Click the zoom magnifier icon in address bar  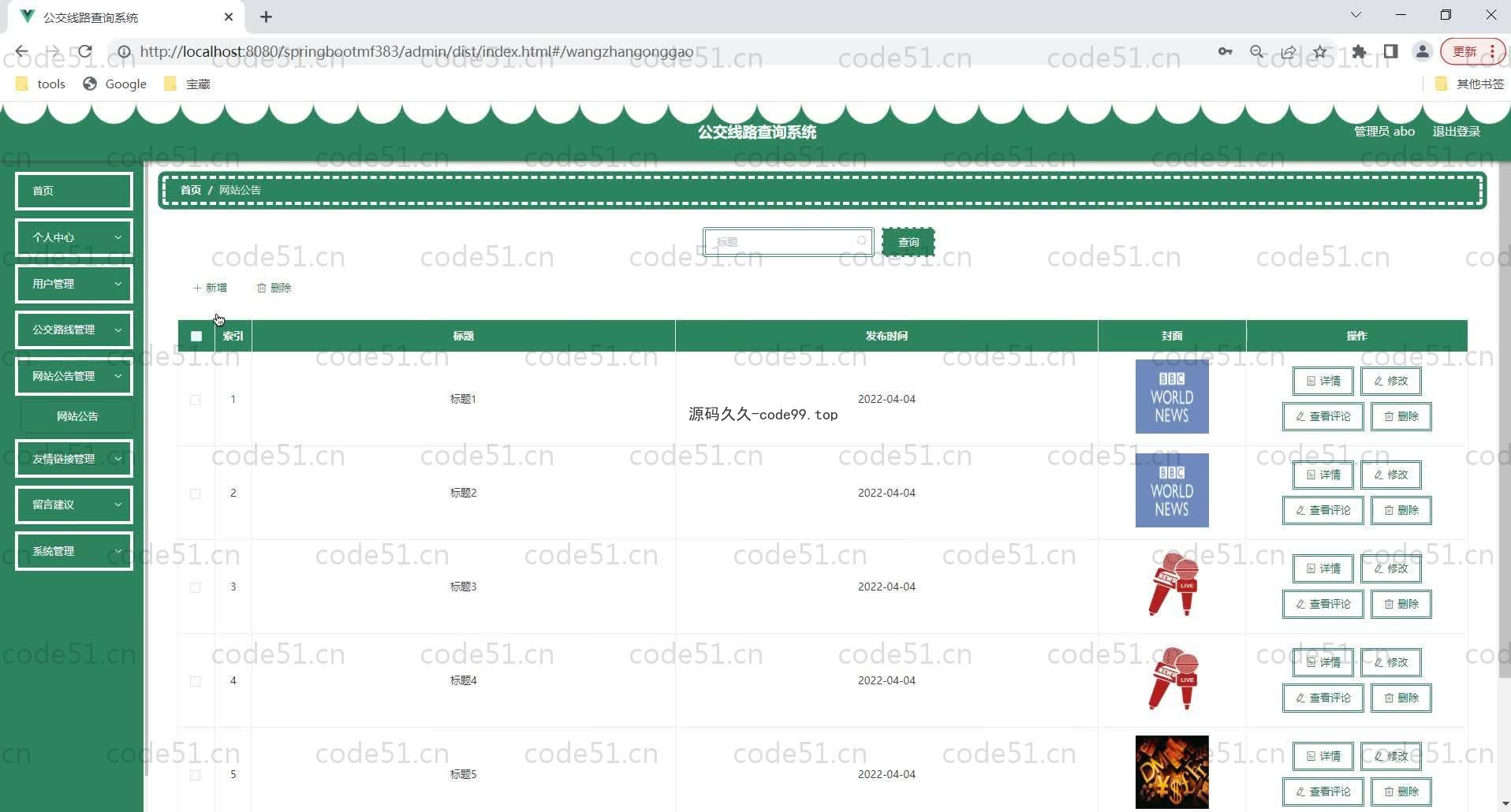tap(1257, 51)
